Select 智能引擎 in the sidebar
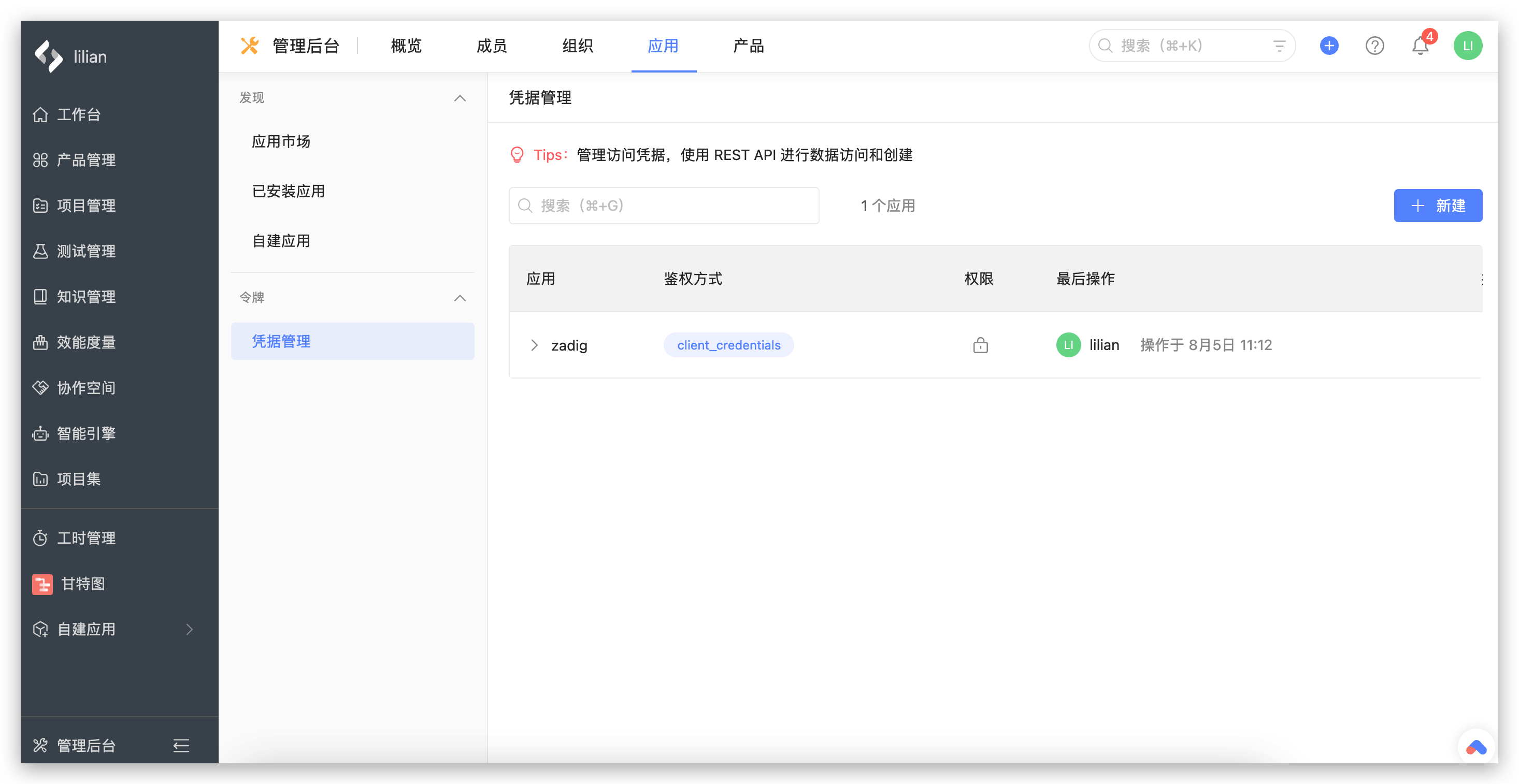Screen dimensions: 1519x784 (x=86, y=433)
